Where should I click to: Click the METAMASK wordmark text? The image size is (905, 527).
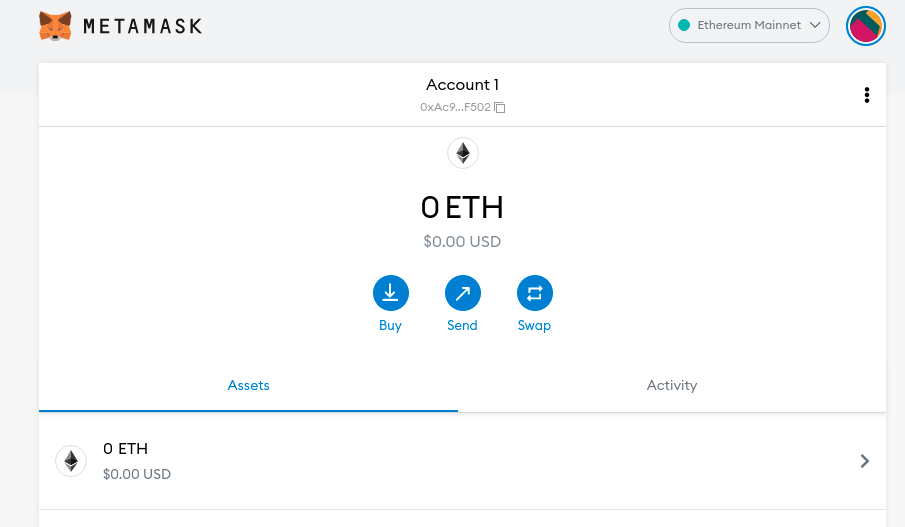point(143,26)
